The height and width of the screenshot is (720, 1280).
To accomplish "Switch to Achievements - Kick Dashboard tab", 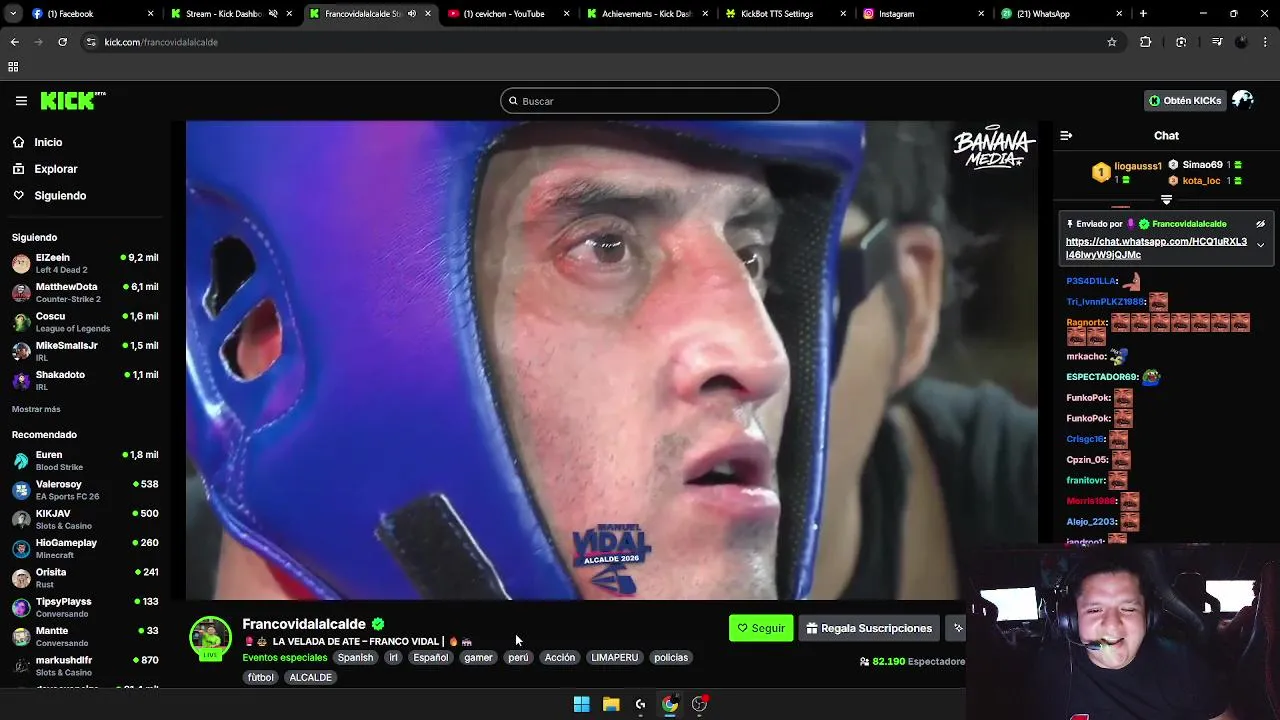I will coord(645,14).
